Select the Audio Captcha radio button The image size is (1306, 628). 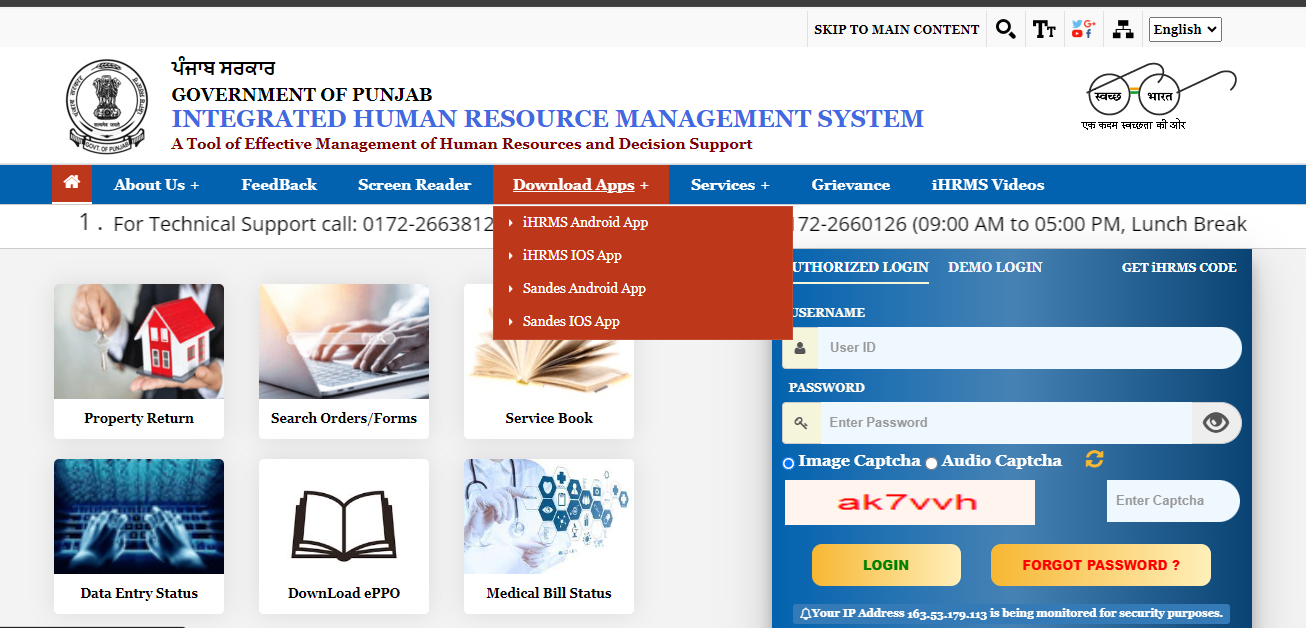(931, 463)
